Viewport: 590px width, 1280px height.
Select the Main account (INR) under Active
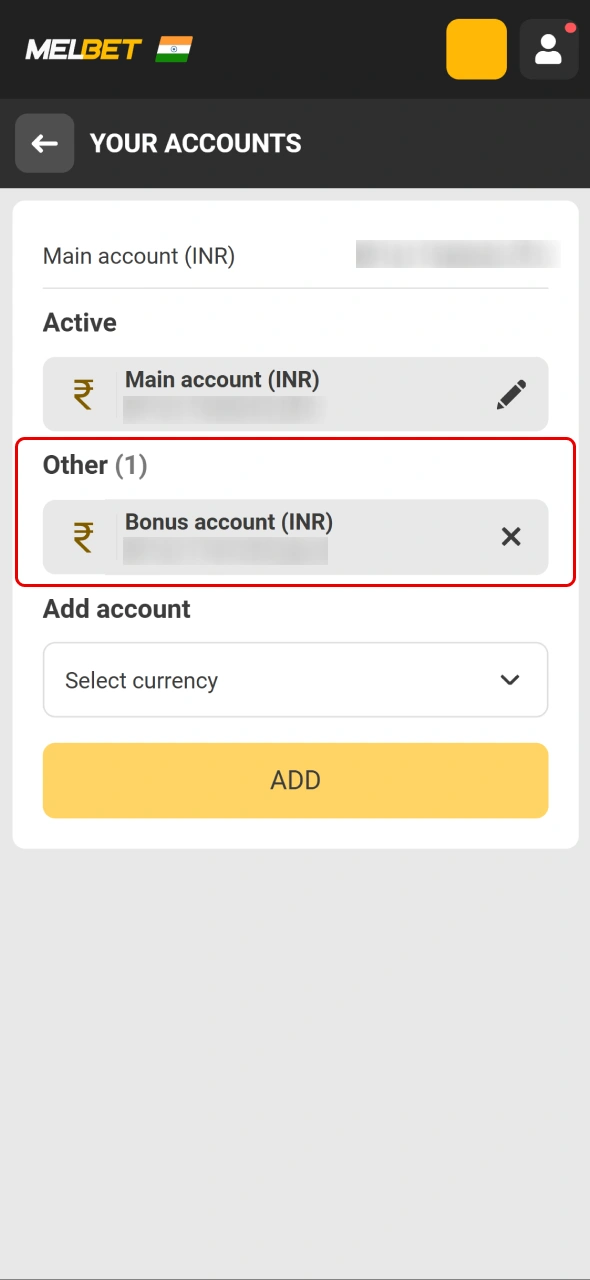296,394
